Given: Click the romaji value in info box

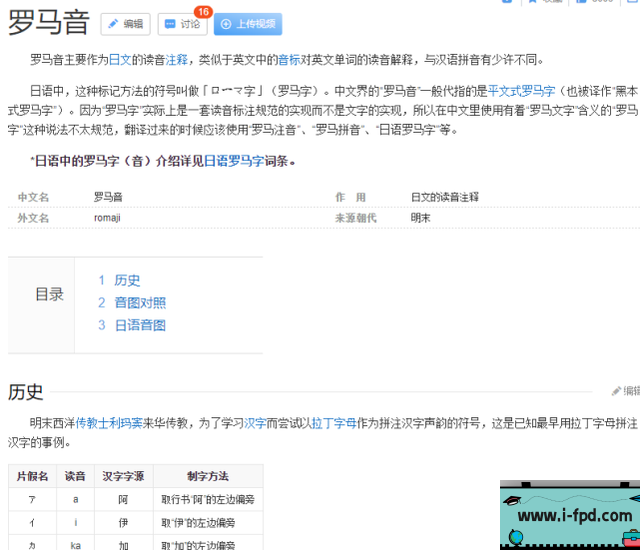Looking at the screenshot, I should click(107, 218).
